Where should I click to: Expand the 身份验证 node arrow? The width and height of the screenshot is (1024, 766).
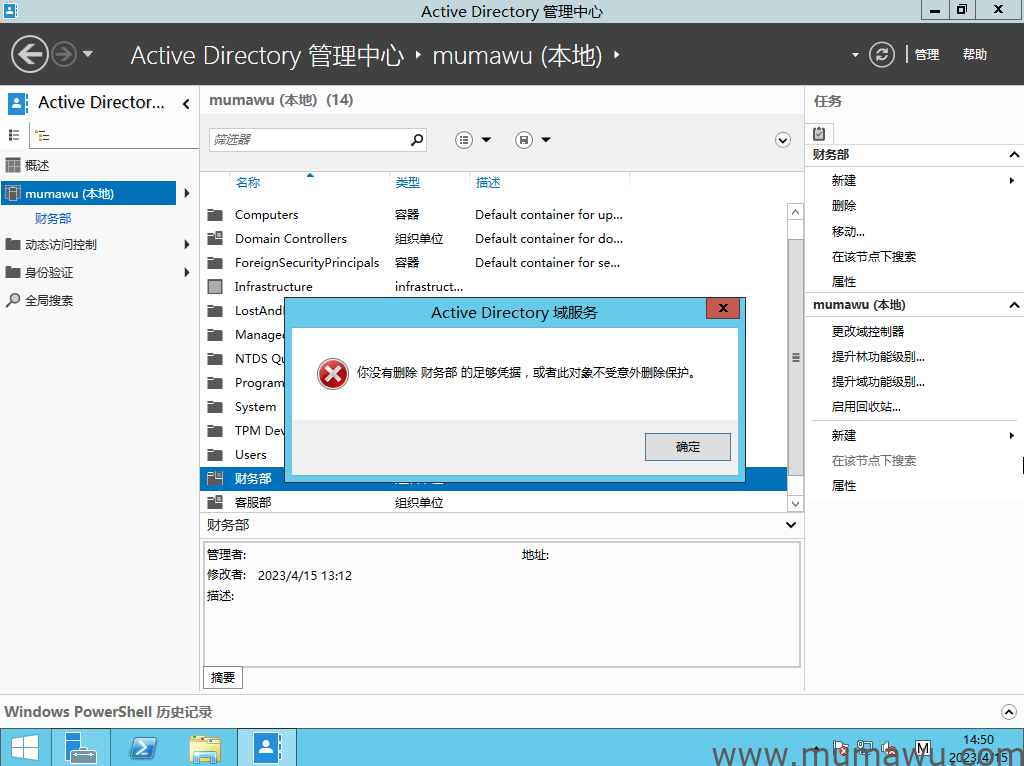[x=187, y=272]
